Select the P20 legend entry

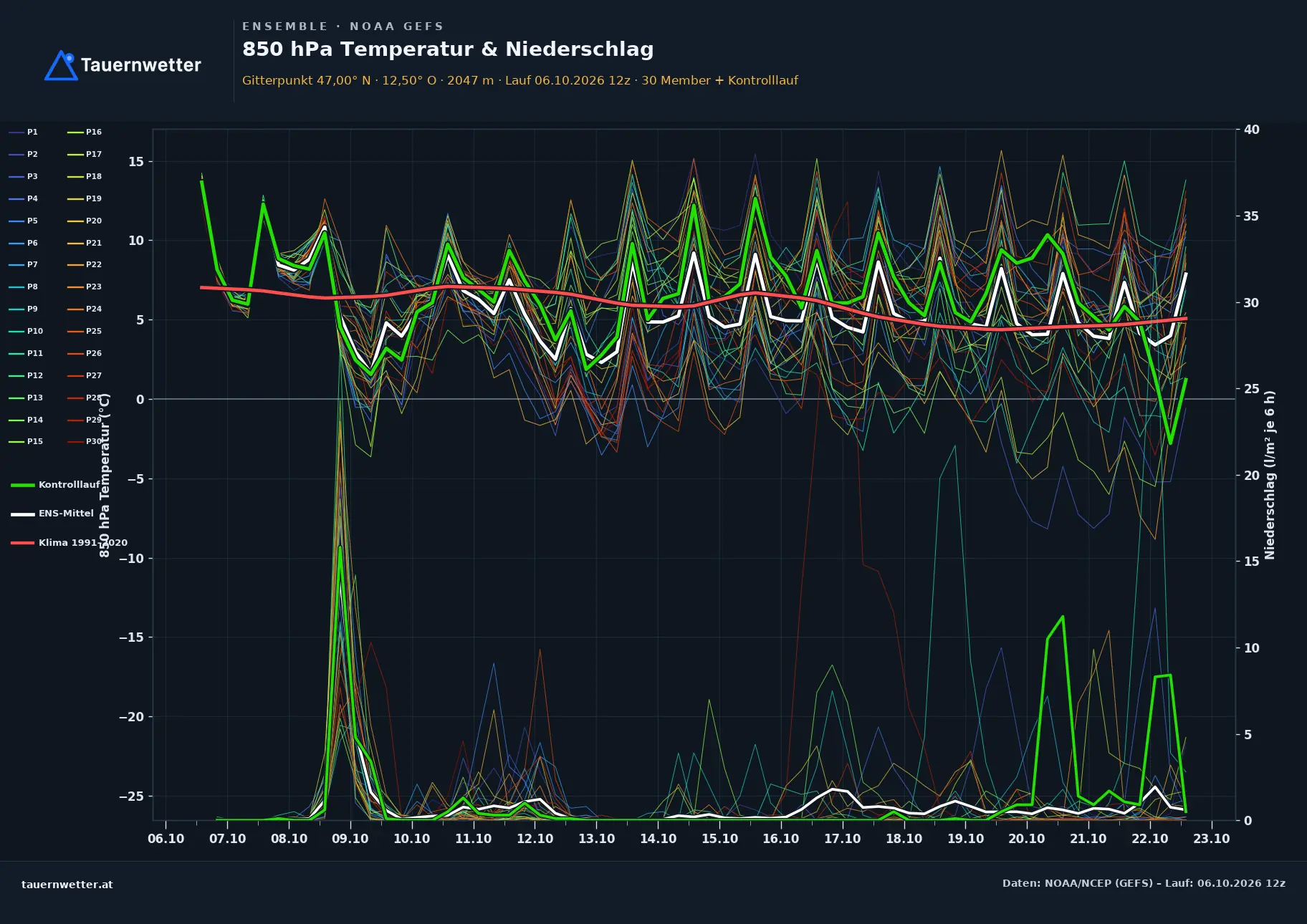[85, 221]
